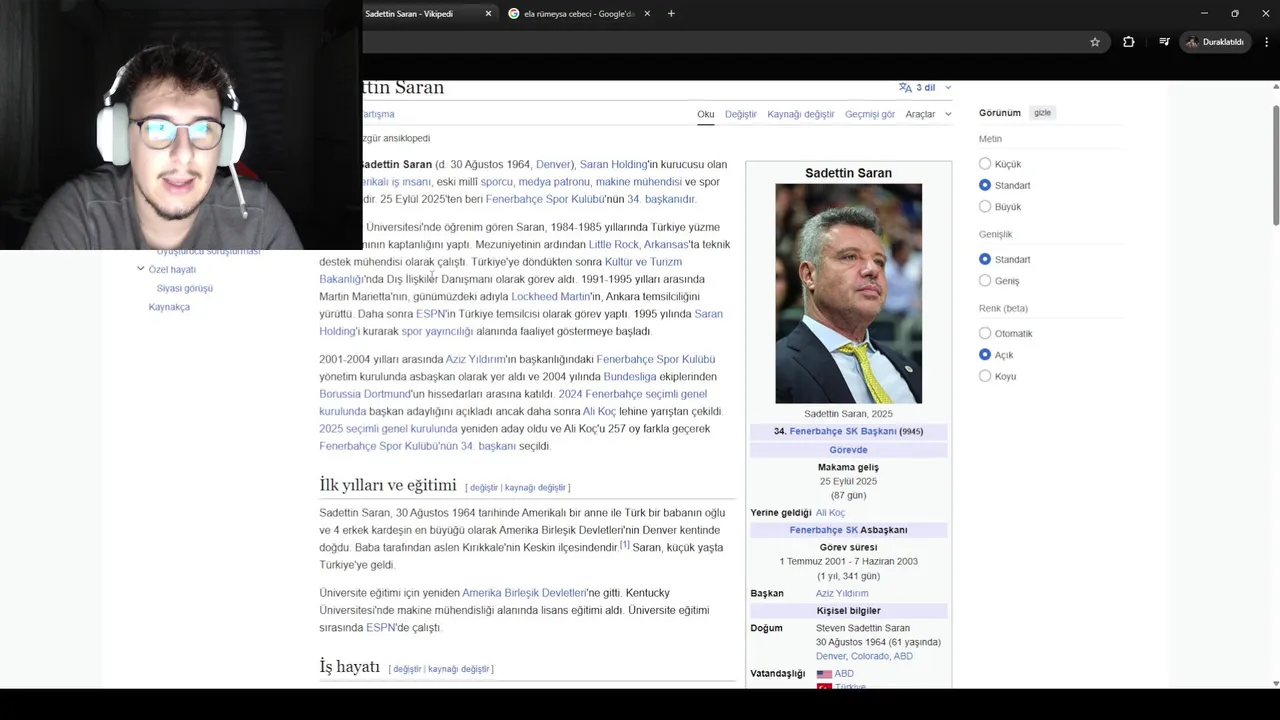This screenshot has height=720, width=1280.
Task: Open the Ali Koç link in infobox
Action: (830, 513)
